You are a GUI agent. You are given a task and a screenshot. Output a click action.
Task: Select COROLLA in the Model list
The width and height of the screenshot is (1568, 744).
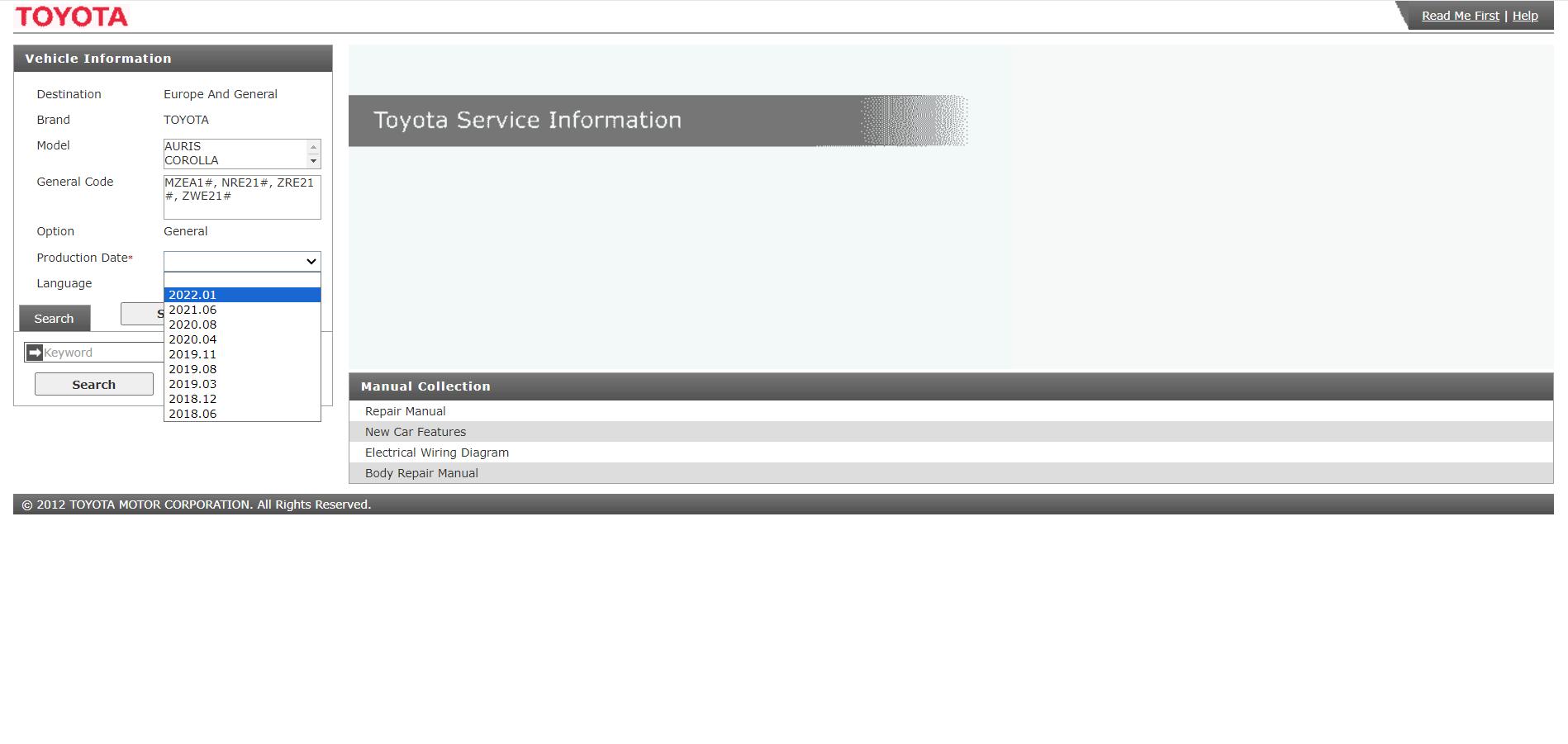pyautogui.click(x=192, y=160)
